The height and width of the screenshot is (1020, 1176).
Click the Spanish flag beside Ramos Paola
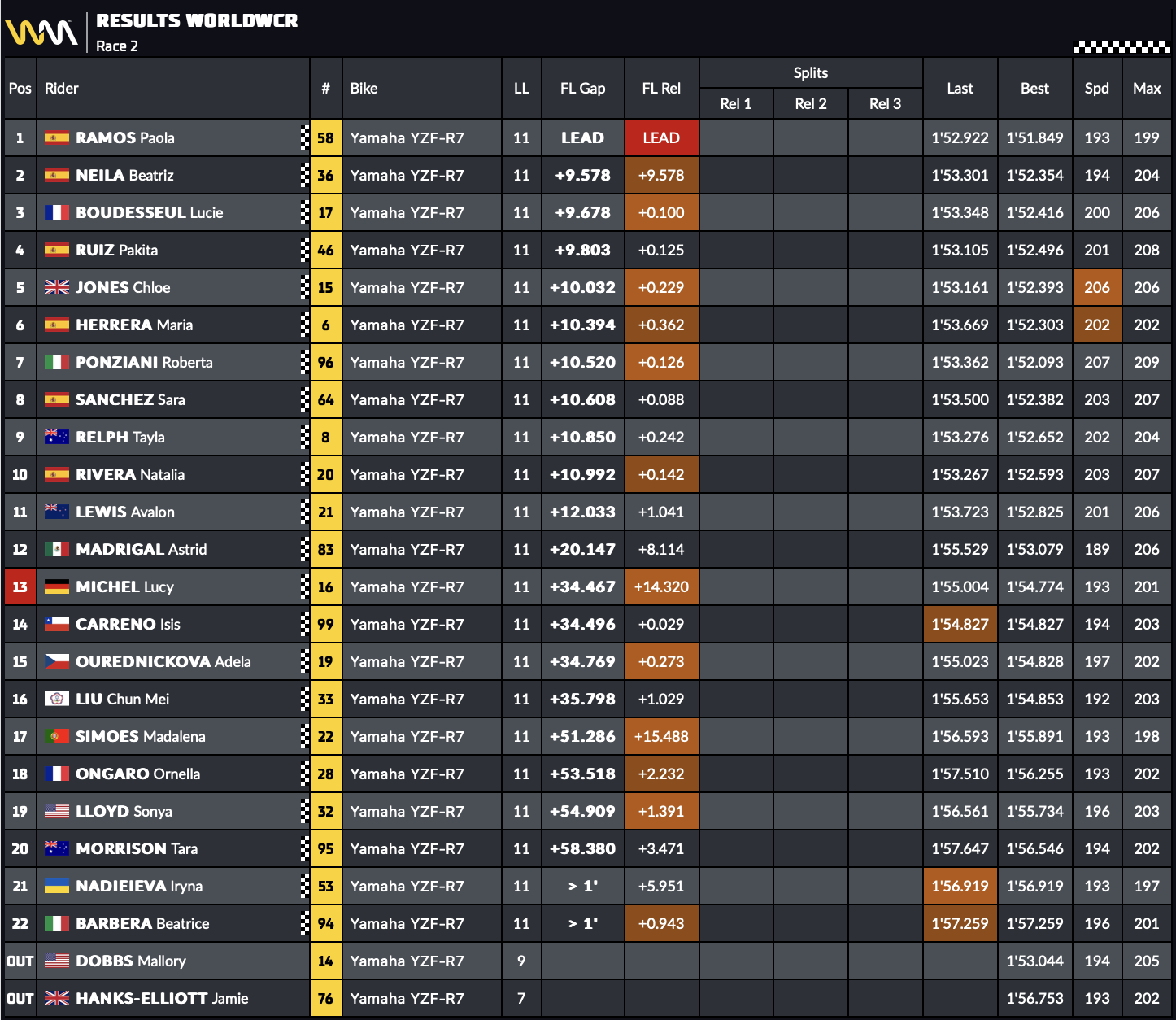pyautogui.click(x=56, y=137)
